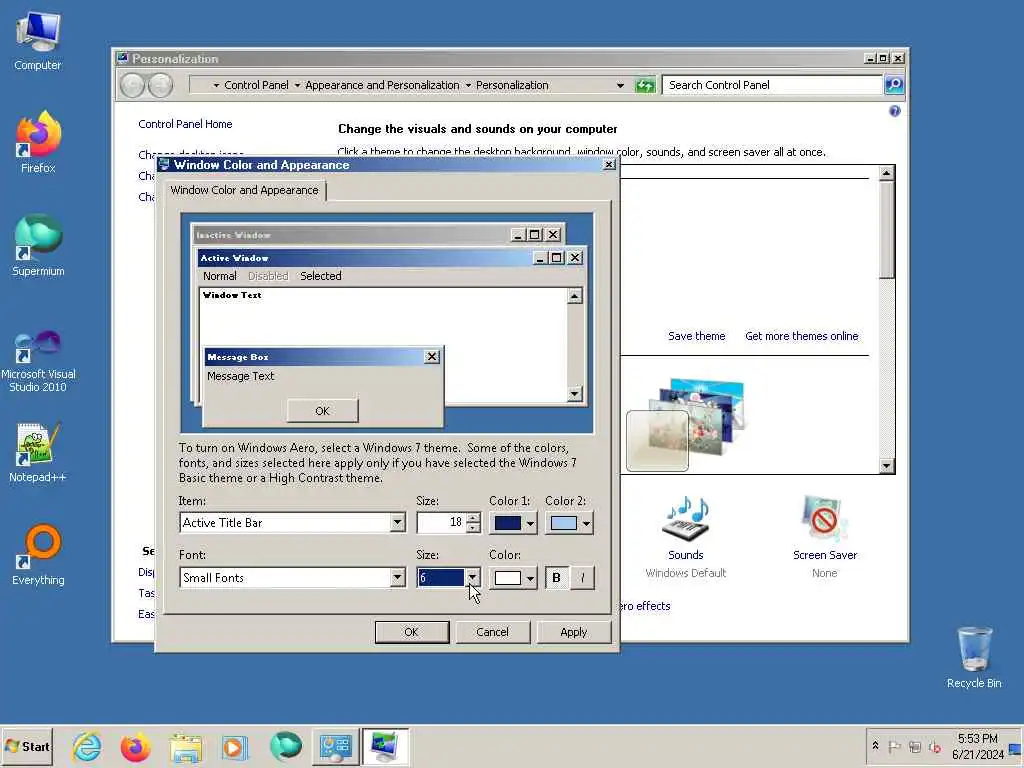Decrease the item Size spinner value
The width and height of the screenshot is (1024, 768).
point(473,527)
